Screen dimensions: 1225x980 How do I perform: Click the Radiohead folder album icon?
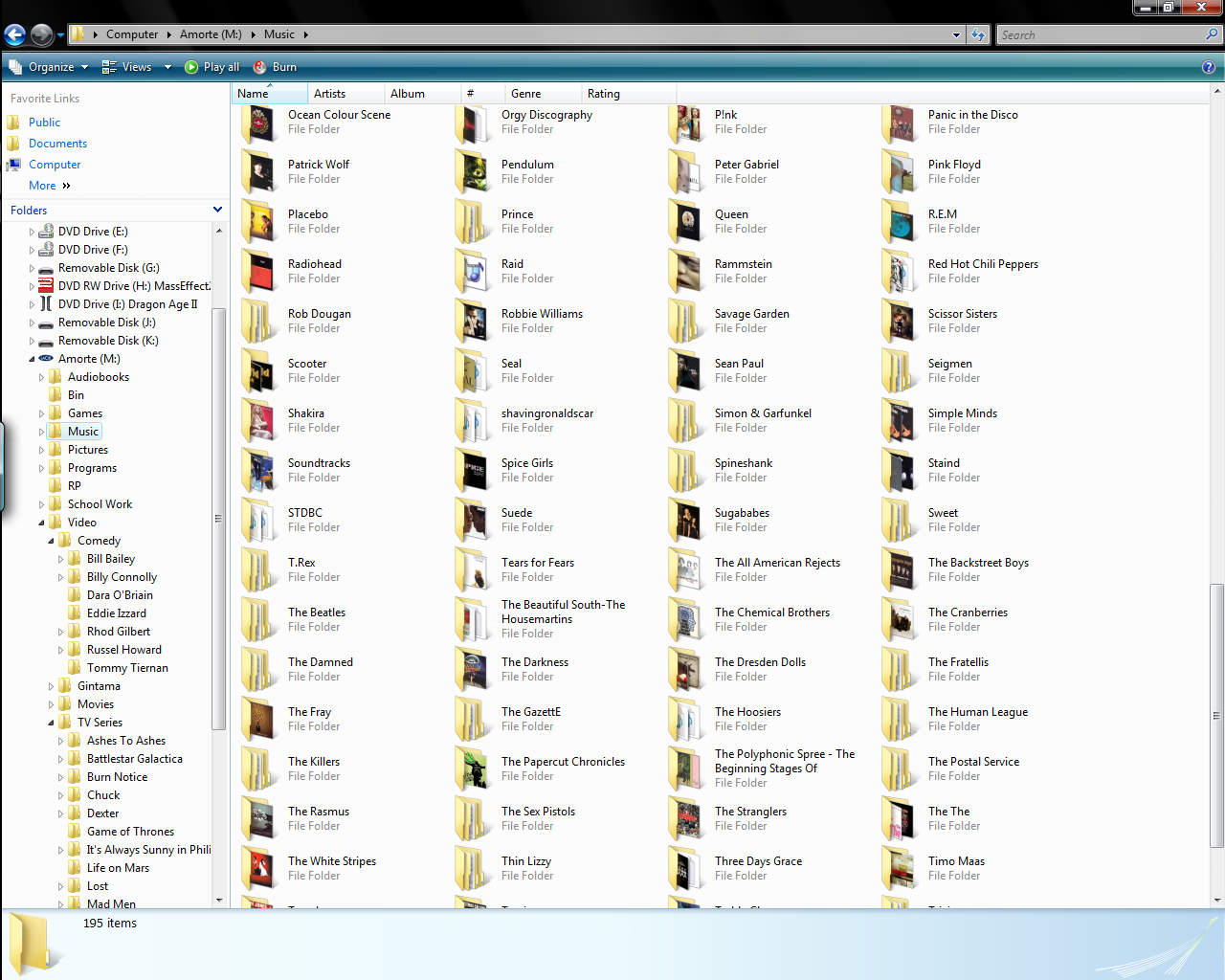[259, 272]
